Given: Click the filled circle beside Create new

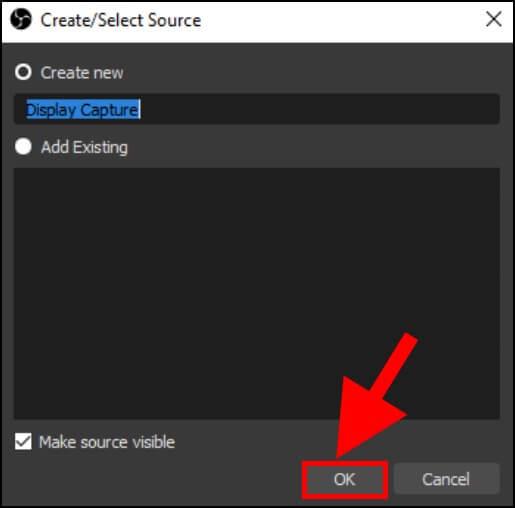Looking at the screenshot, I should click(x=23, y=72).
